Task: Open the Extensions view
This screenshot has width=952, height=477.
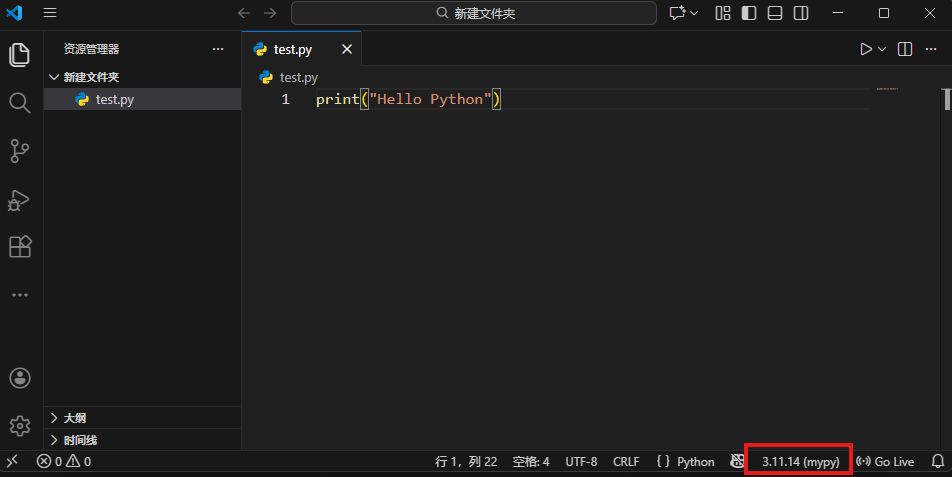Action: (20, 247)
